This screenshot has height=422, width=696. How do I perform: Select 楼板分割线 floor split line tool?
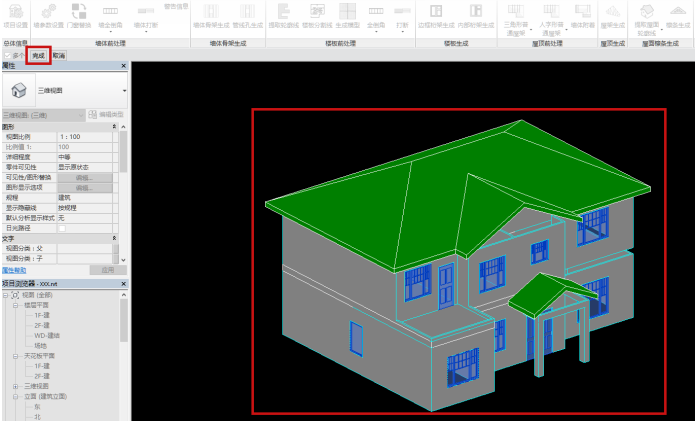tap(317, 17)
